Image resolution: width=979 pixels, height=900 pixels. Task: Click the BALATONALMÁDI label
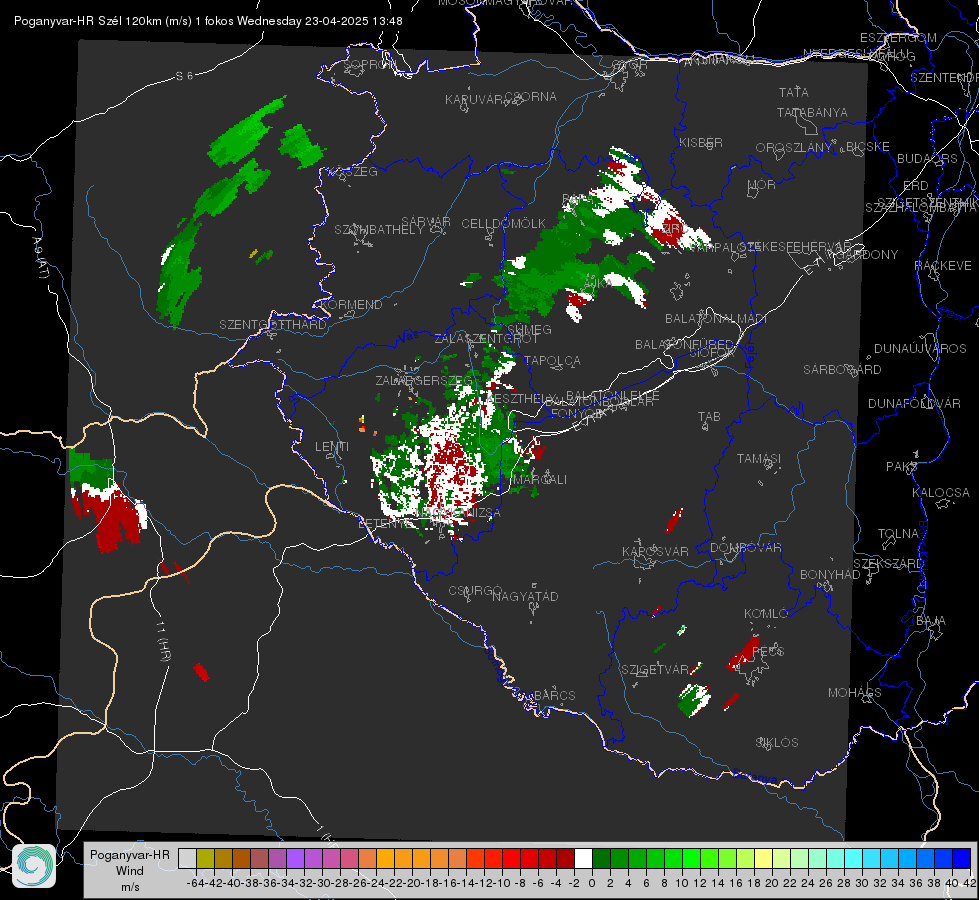pos(715,319)
